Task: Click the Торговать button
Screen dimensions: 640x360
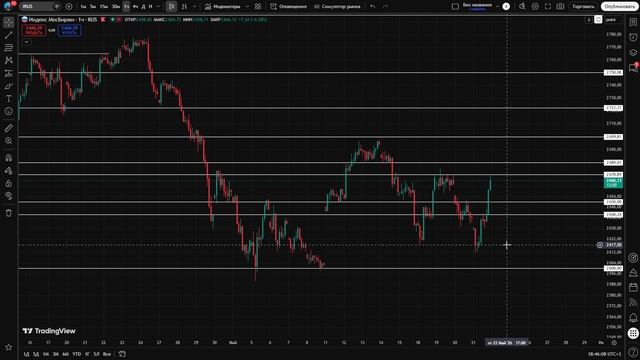Action: coord(583,7)
